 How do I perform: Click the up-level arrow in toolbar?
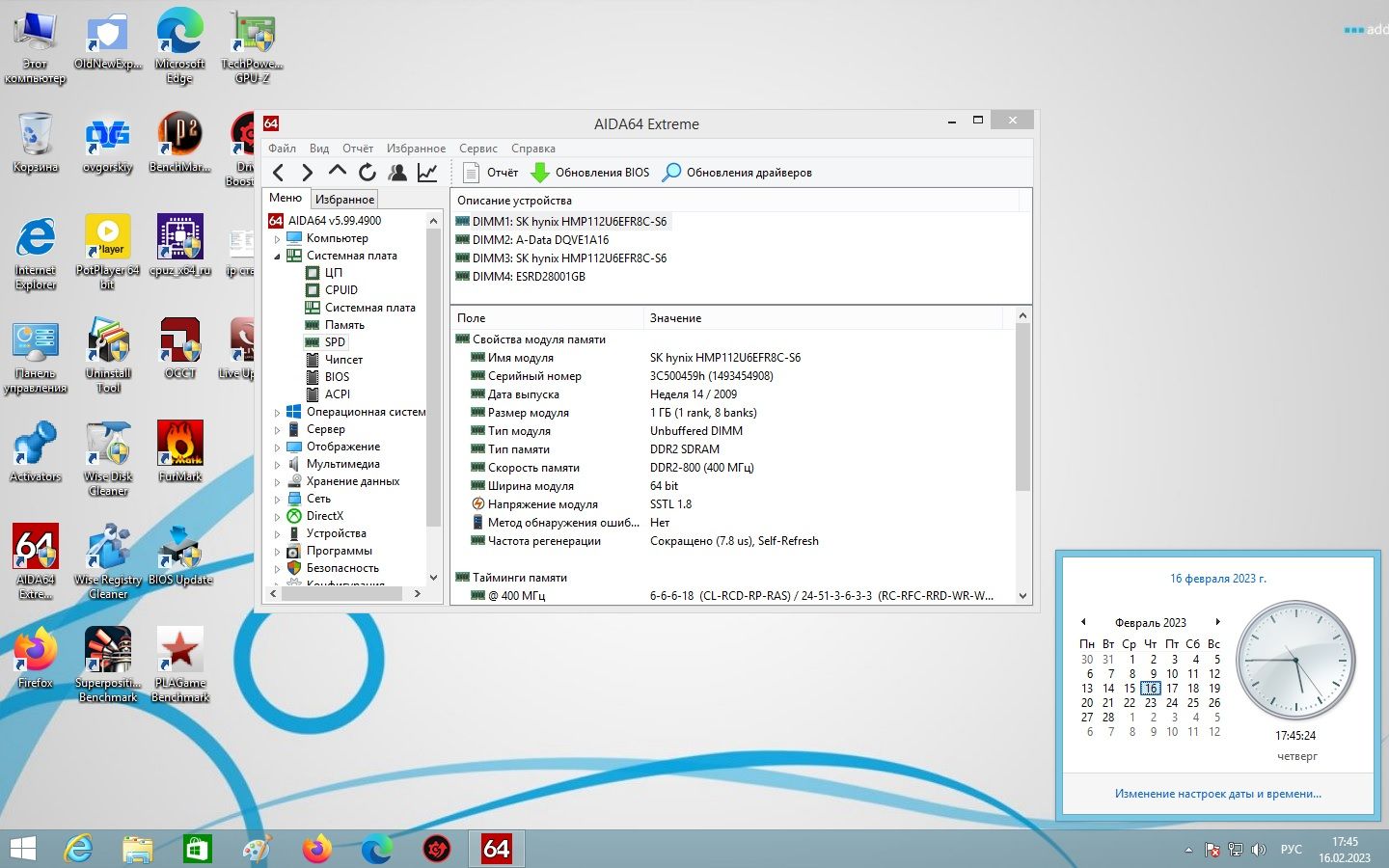(x=337, y=172)
